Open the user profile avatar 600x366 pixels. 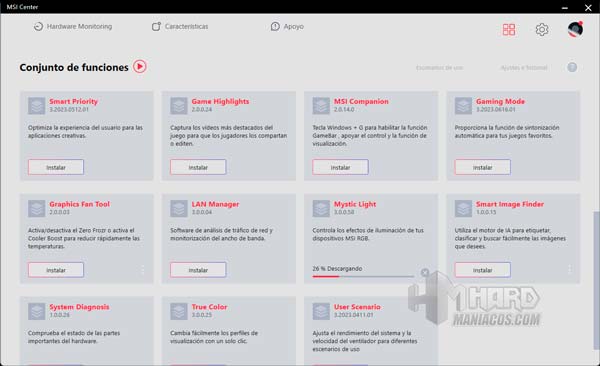[575, 29]
